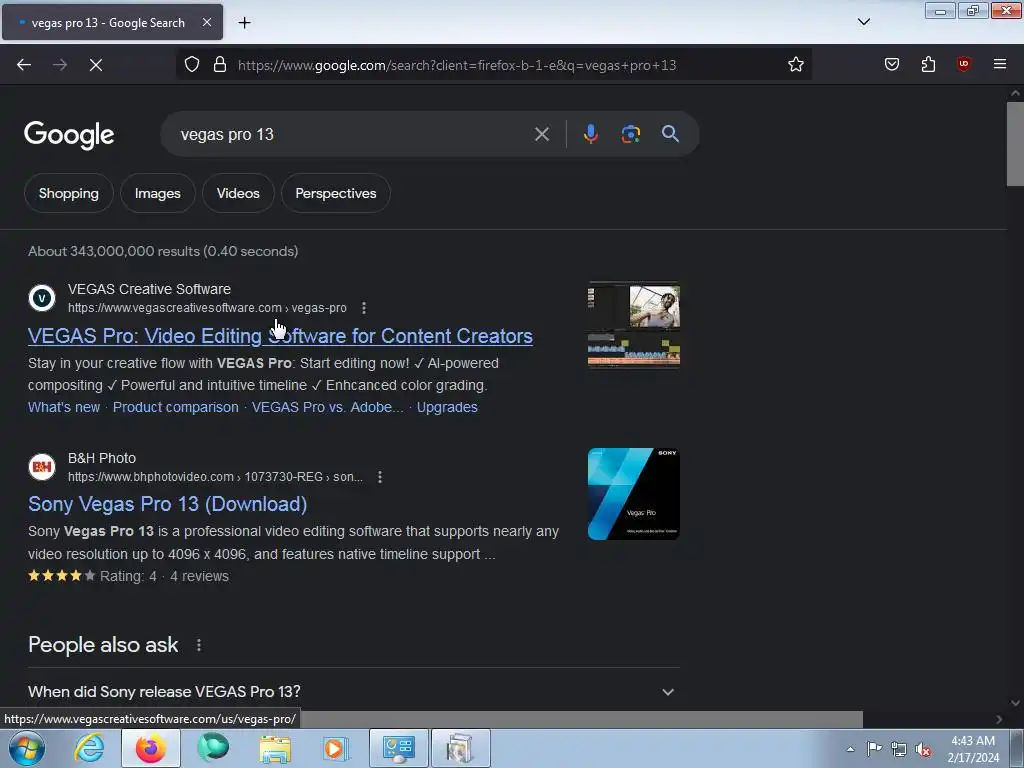Viewport: 1024px width, 768px height.
Task: Open the B&H Photo favicon
Action: pos(42,467)
